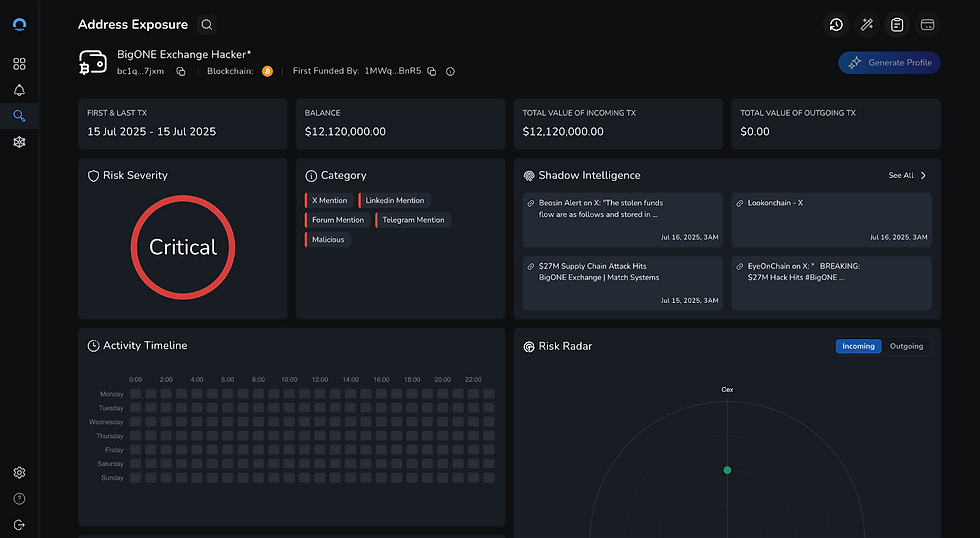This screenshot has height=538, width=980.
Task: Click link icon on Lookonchain card
Action: click(x=739, y=203)
